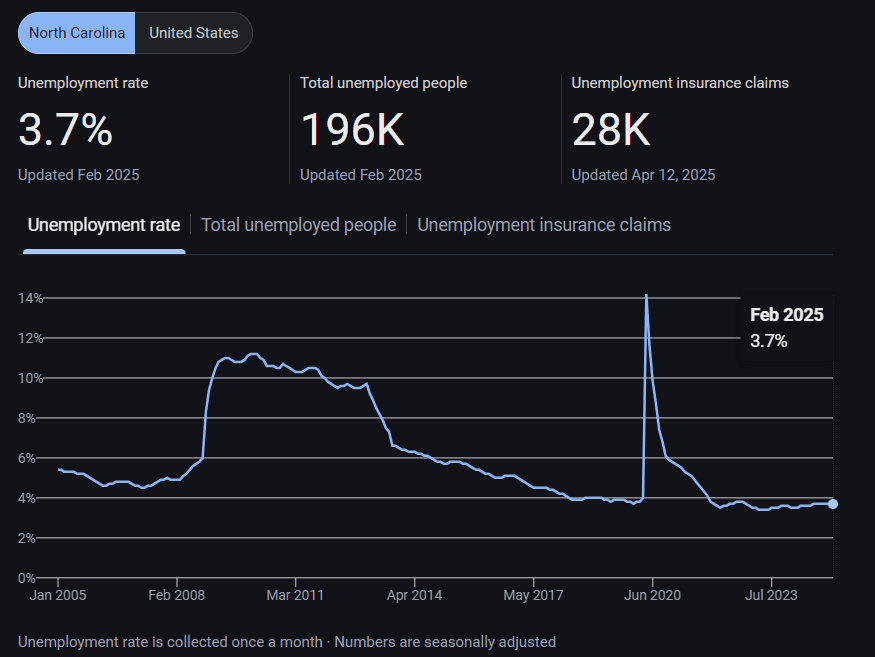Click the 2020 peak of the chart line

pyautogui.click(x=646, y=296)
